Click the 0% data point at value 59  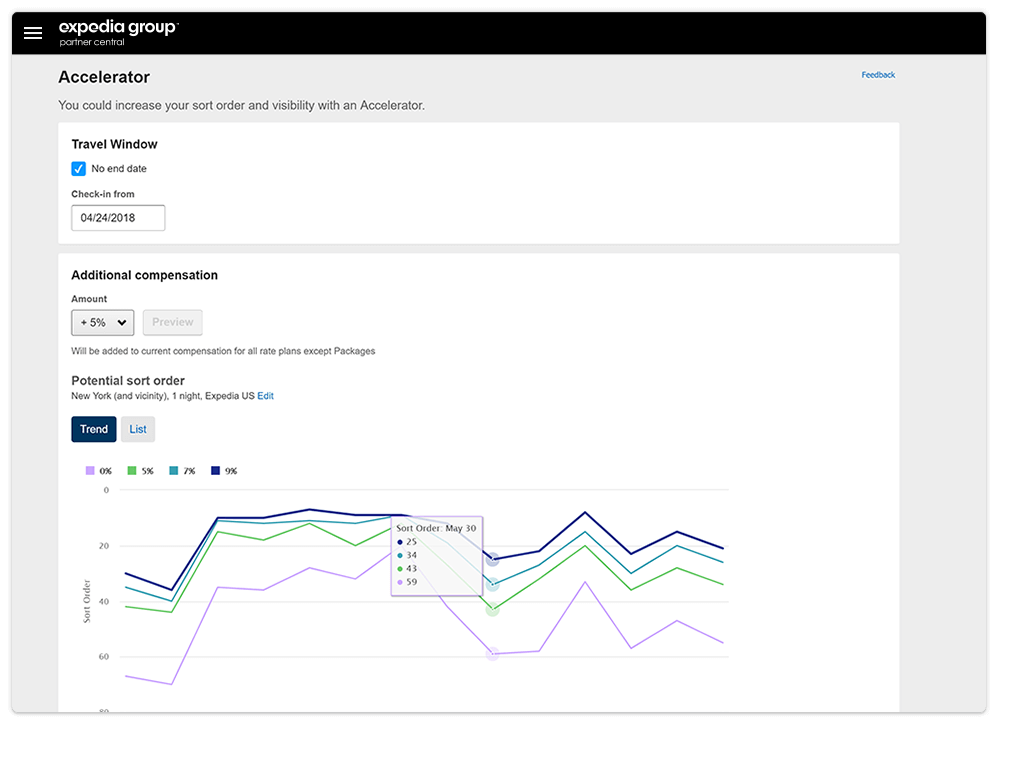point(492,654)
